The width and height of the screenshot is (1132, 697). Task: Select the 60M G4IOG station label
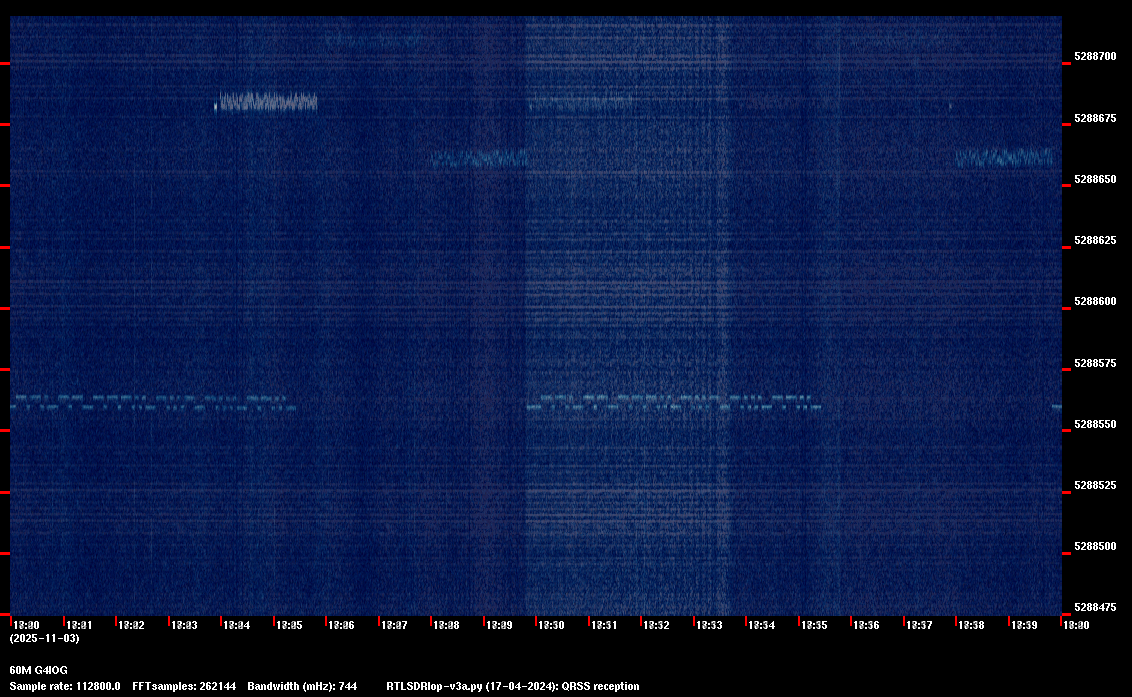[38, 670]
